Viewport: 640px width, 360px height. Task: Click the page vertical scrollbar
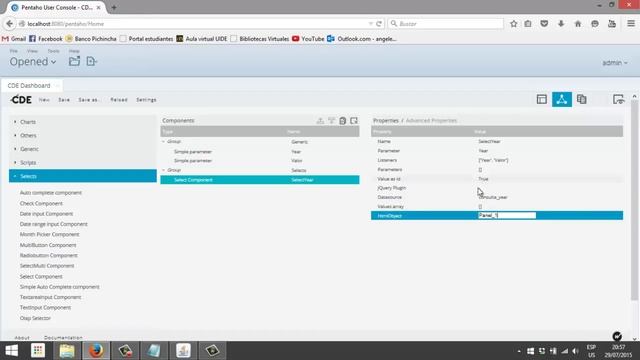(634, 200)
